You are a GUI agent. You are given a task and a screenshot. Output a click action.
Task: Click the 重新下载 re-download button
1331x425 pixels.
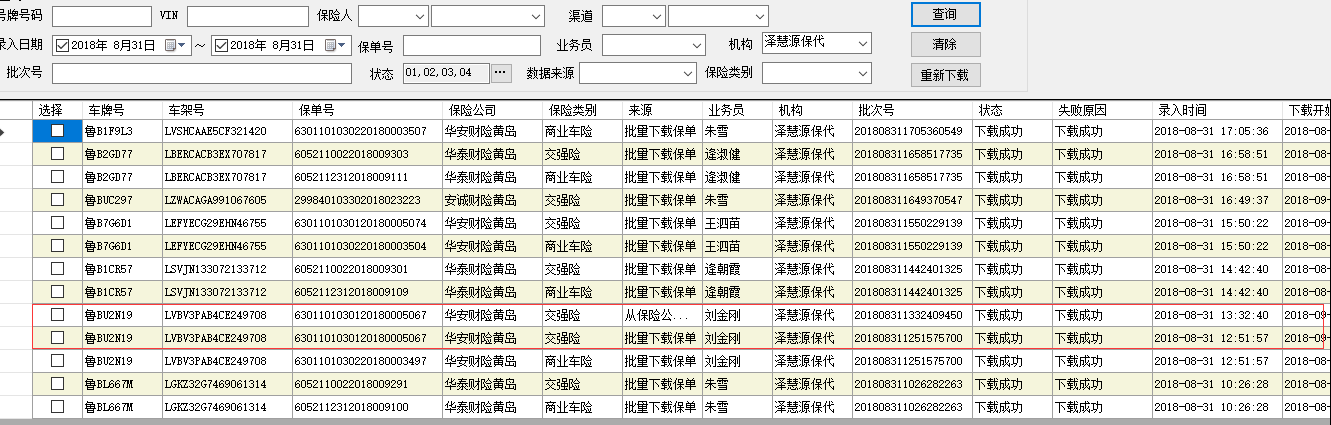pos(945,75)
